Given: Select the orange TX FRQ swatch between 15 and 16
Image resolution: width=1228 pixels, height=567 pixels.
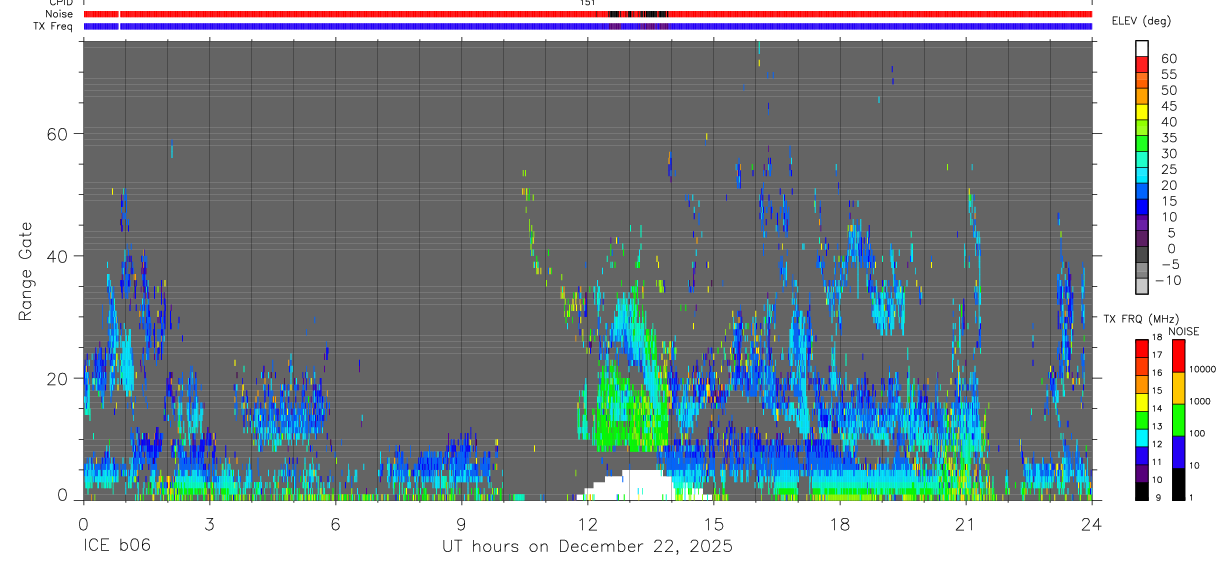Looking at the screenshot, I should [1142, 383].
